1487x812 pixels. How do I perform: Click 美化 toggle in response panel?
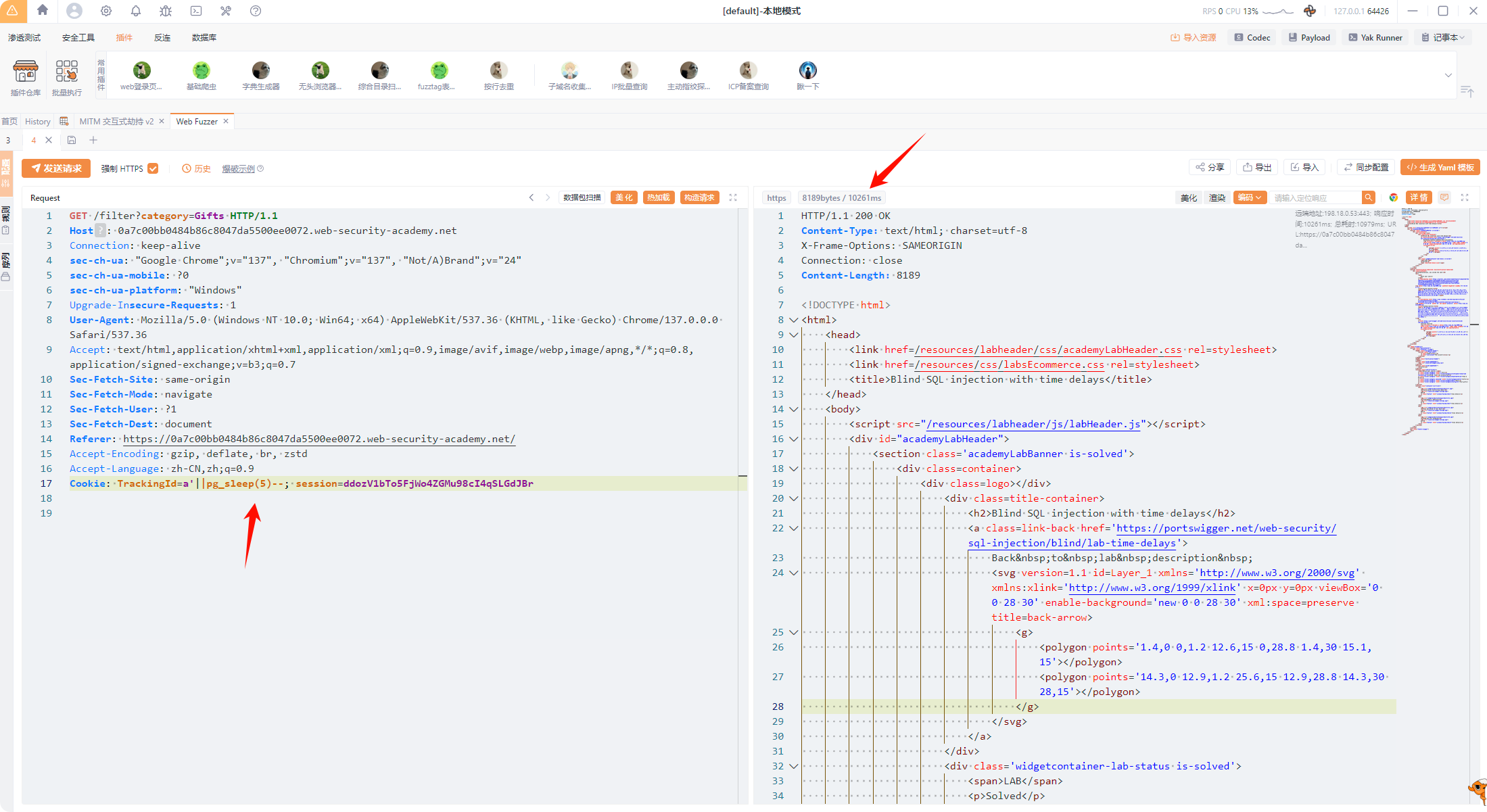click(x=1188, y=197)
